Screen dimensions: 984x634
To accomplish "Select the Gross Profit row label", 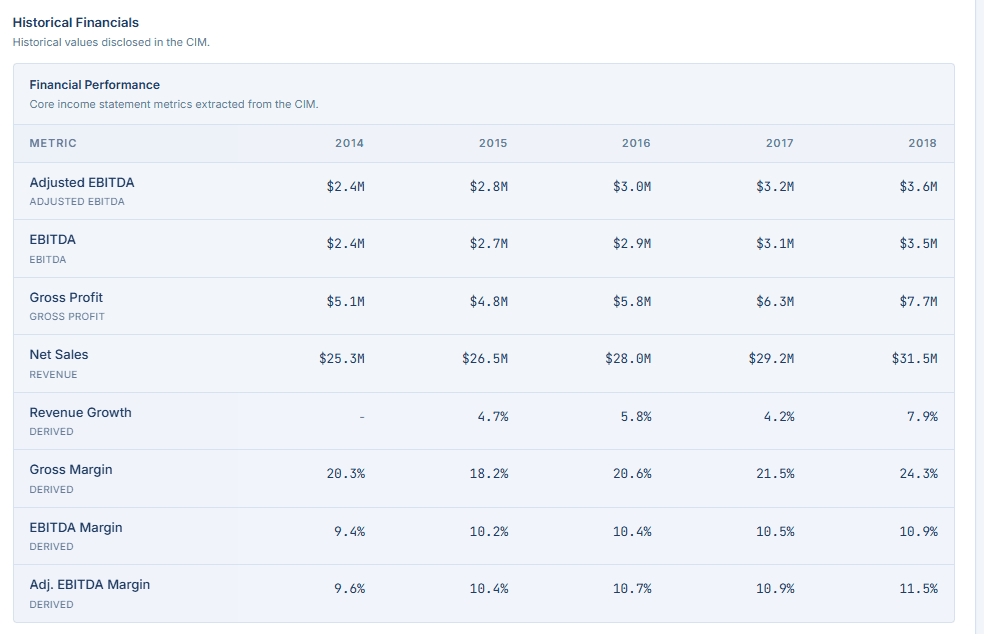I will 66,298.
